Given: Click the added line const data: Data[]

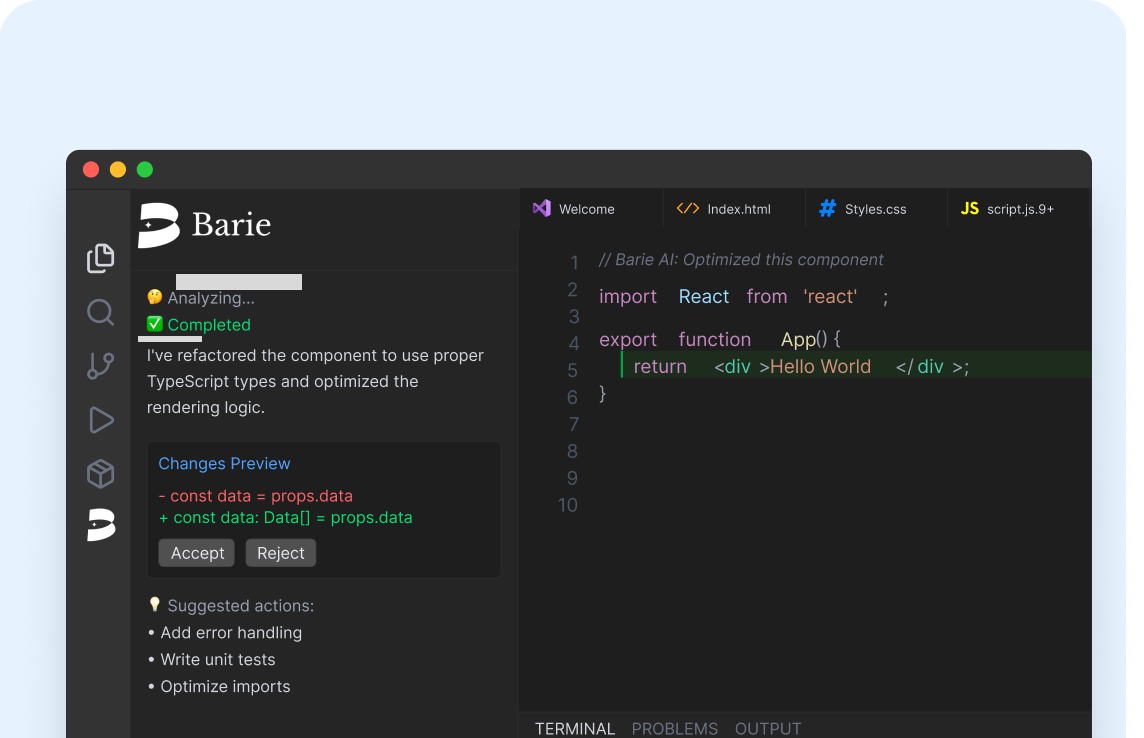Looking at the screenshot, I should pos(285,518).
